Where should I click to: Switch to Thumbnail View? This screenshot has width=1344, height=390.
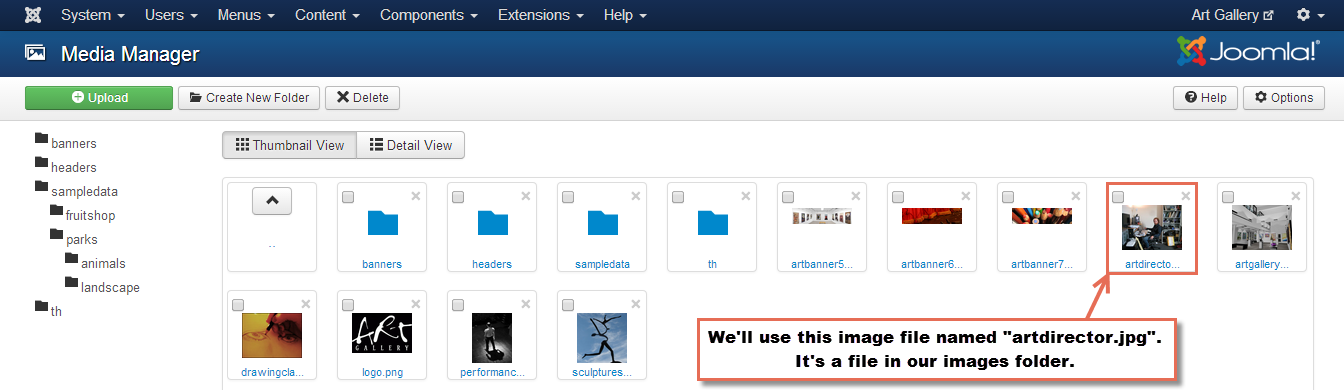[289, 145]
